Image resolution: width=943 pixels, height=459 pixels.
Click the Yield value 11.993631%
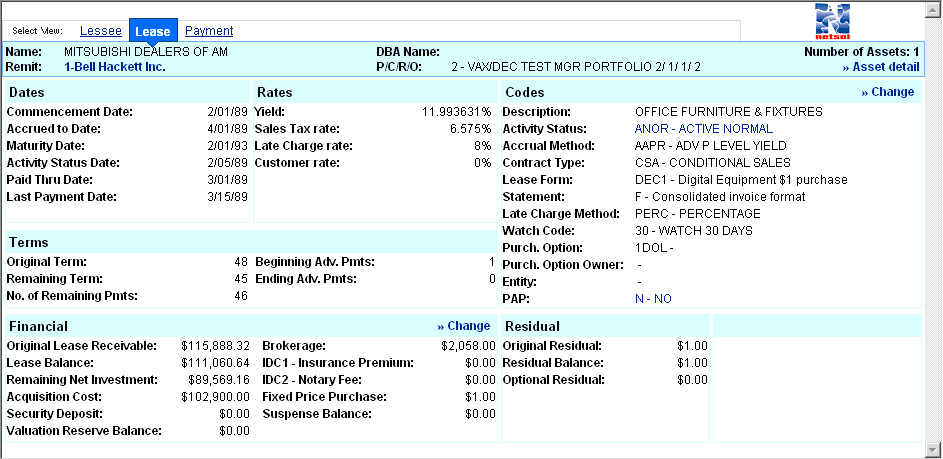[x=456, y=112]
